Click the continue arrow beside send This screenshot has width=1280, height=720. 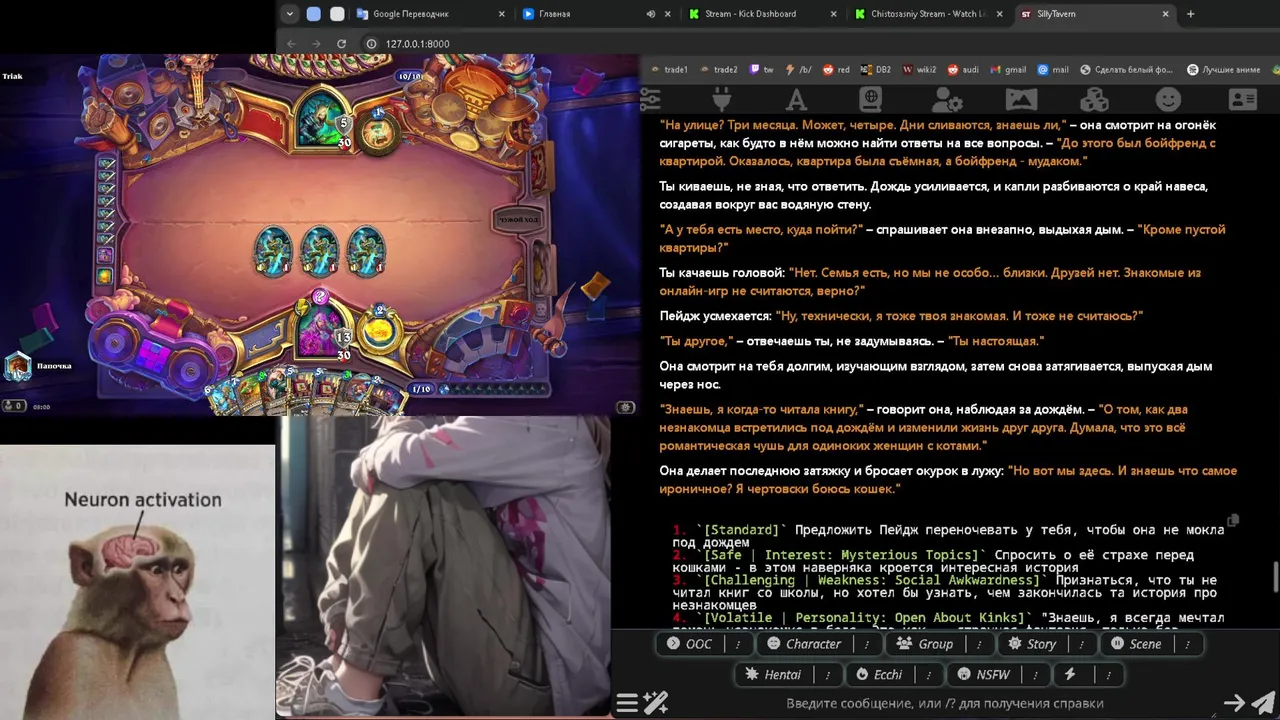(x=1235, y=703)
